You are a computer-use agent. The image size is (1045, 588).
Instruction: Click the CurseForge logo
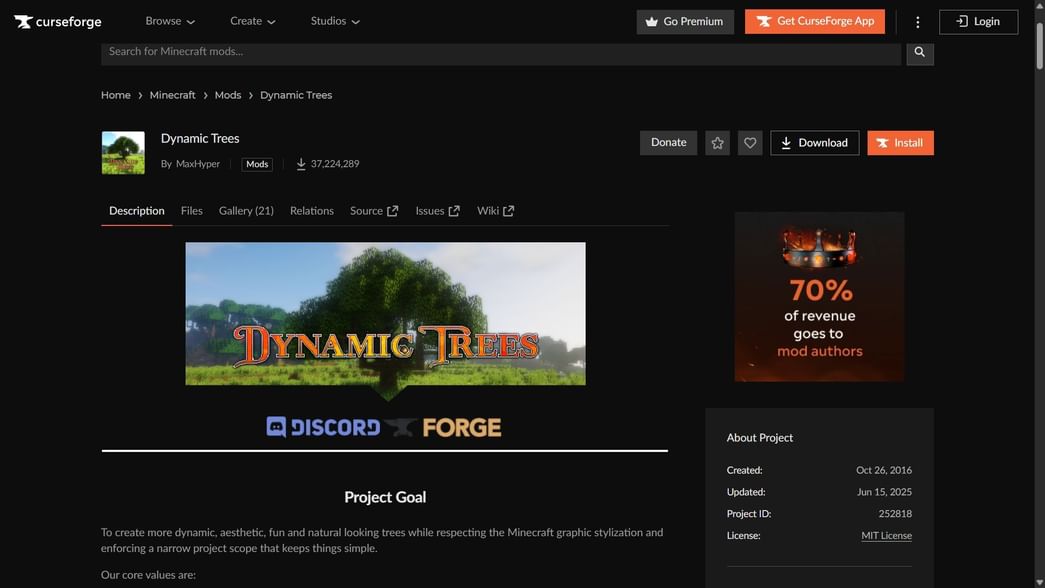pyautogui.click(x=57, y=20)
